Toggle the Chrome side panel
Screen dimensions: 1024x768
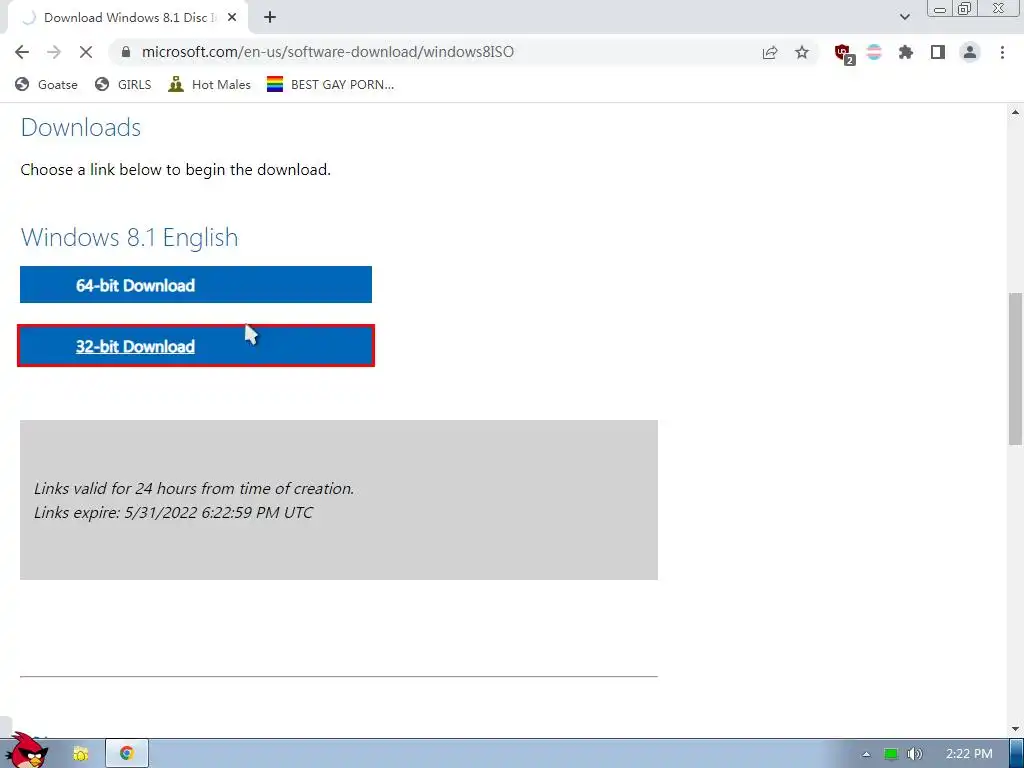[938, 52]
